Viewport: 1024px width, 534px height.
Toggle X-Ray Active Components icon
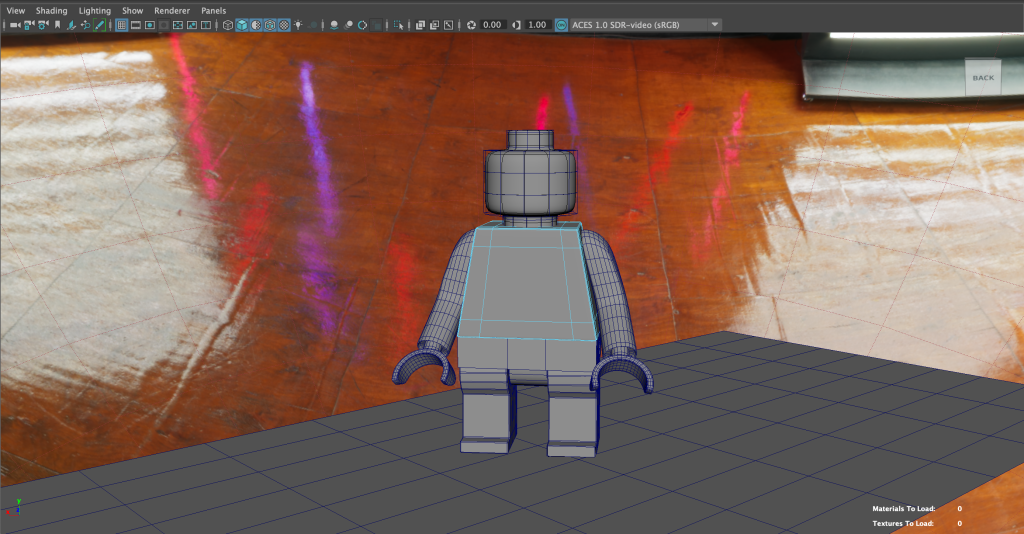coord(434,25)
